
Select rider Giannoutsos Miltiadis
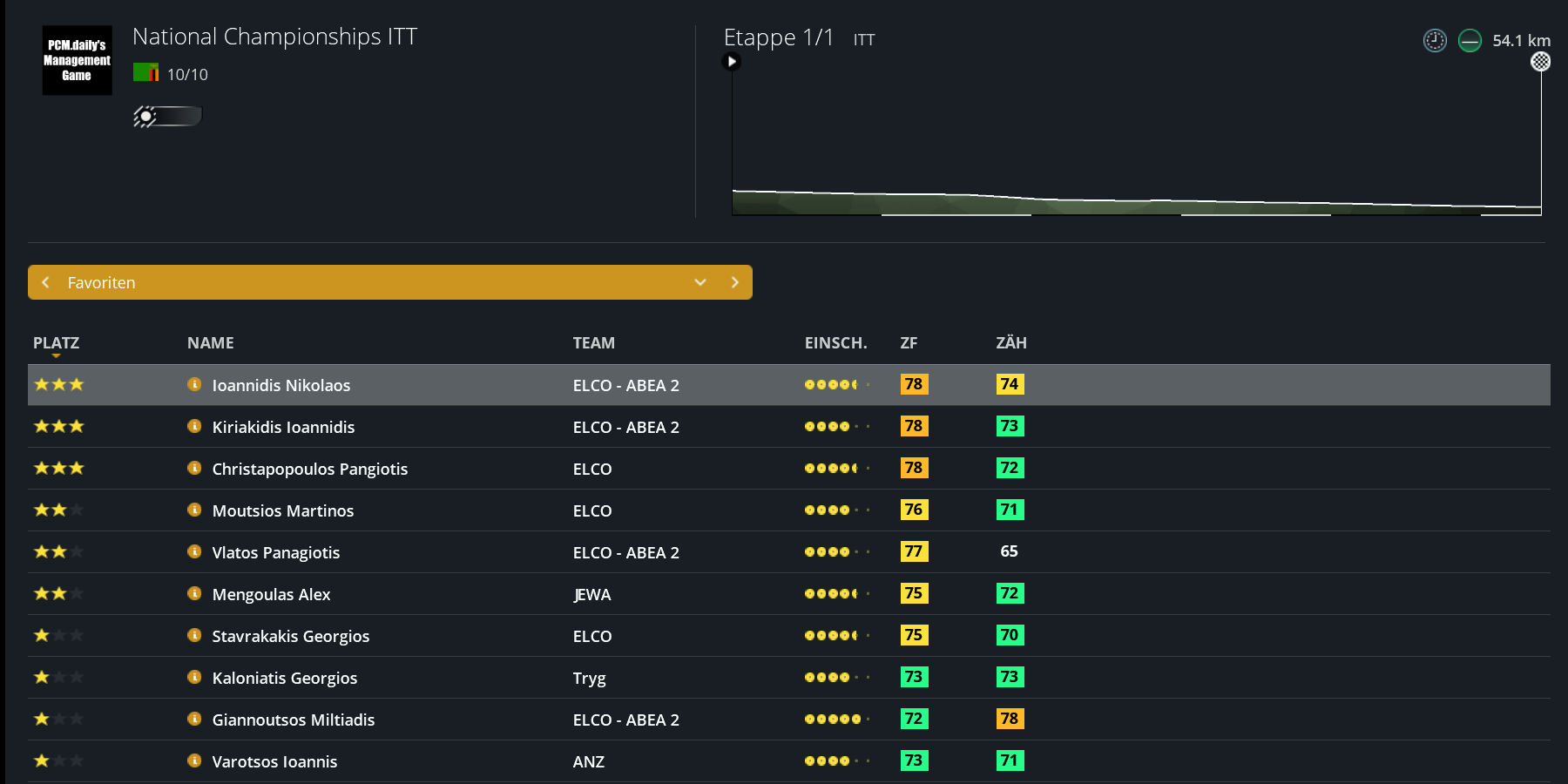(x=294, y=720)
